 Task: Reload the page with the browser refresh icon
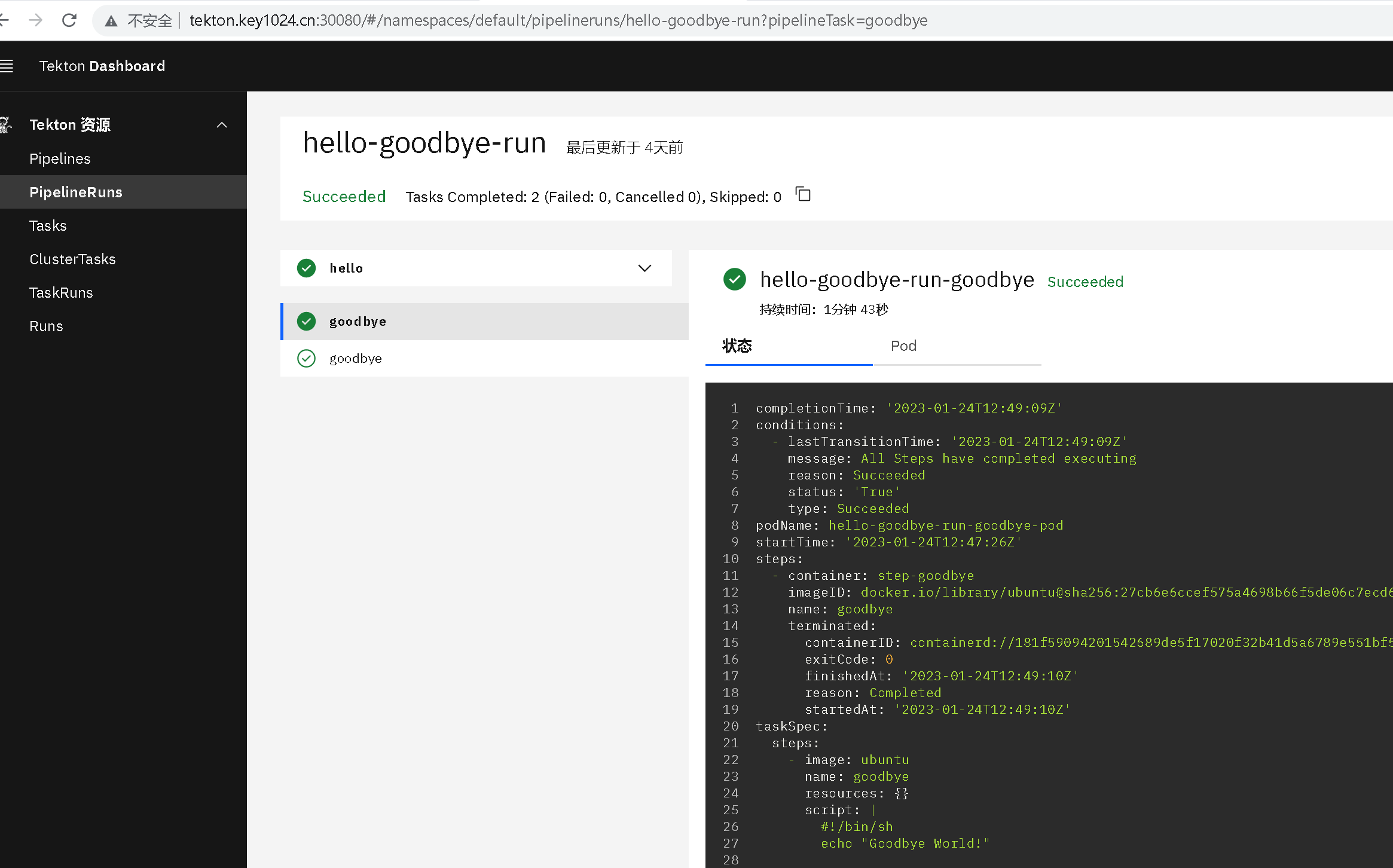click(x=69, y=20)
